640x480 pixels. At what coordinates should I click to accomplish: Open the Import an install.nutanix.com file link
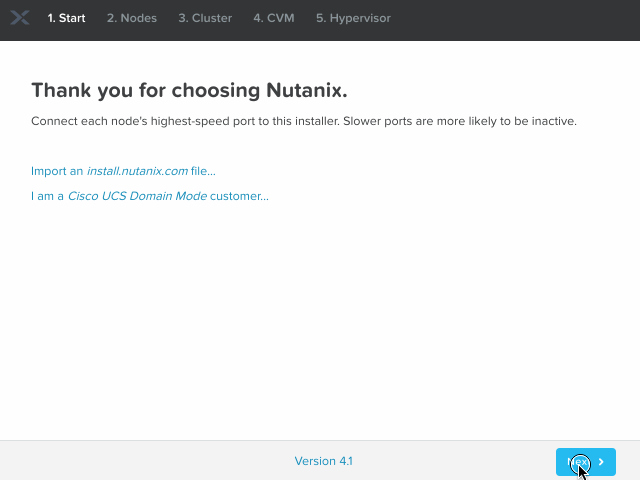123,171
